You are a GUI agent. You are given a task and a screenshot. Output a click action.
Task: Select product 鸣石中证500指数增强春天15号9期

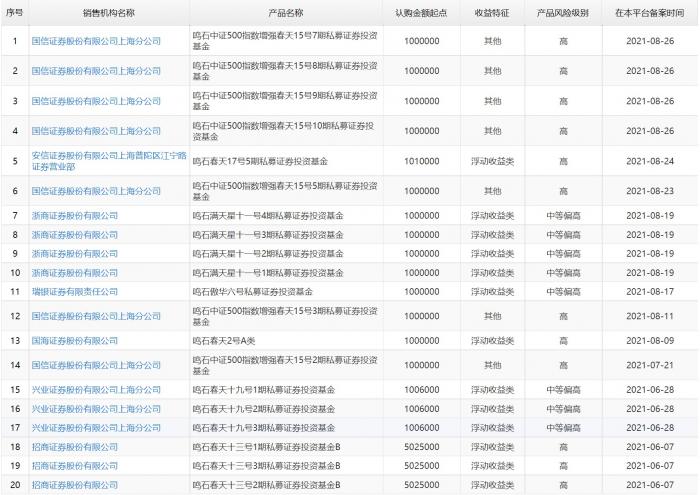285,101
